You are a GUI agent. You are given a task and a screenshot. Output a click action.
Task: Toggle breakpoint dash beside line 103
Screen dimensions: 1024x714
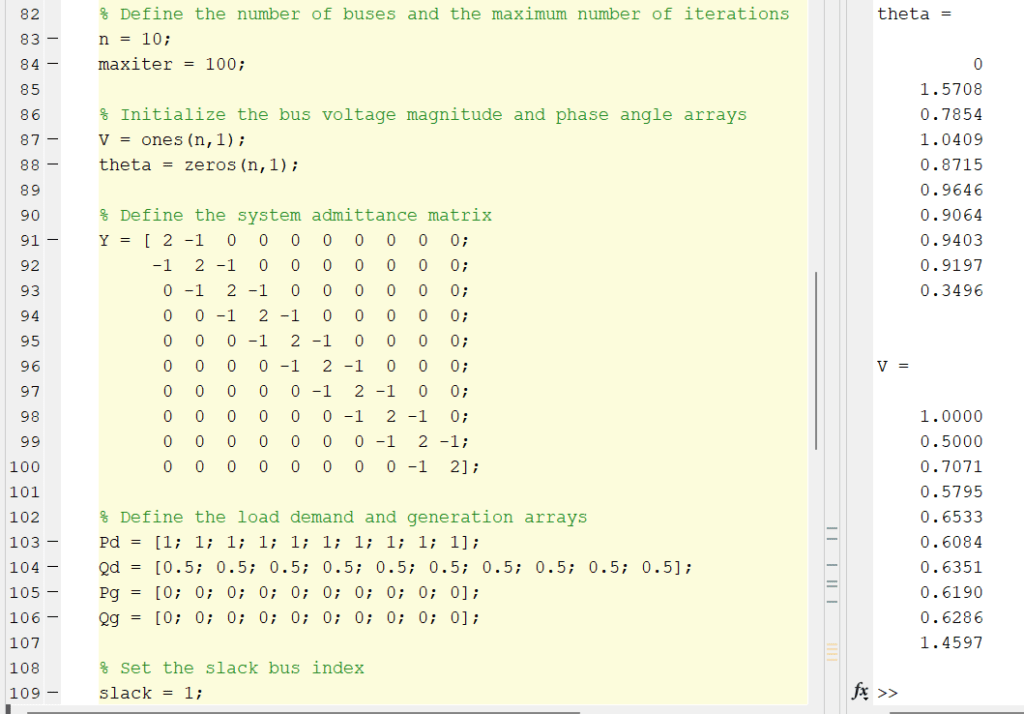[x=52, y=542]
